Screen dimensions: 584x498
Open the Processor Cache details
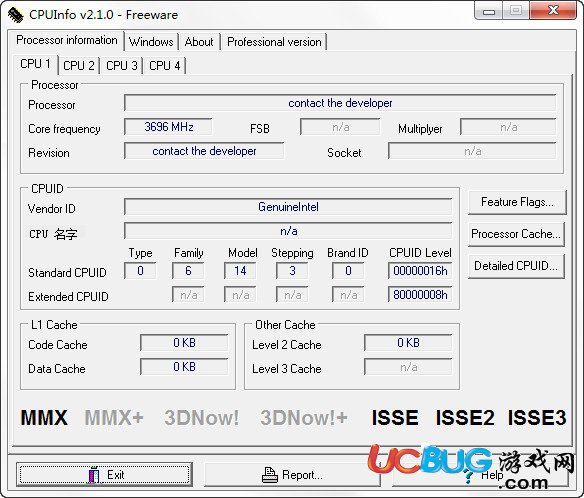516,234
